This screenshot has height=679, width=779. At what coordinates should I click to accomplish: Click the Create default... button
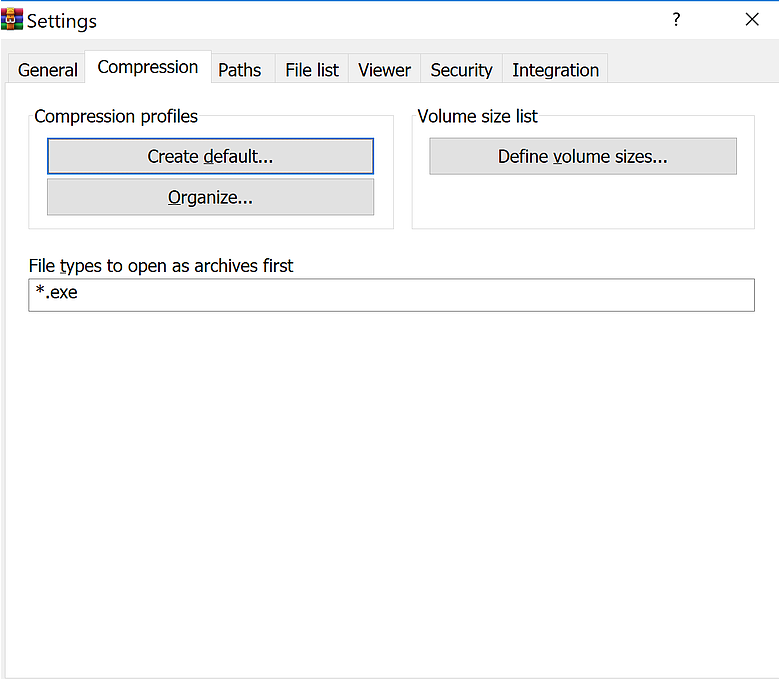pyautogui.click(x=210, y=156)
